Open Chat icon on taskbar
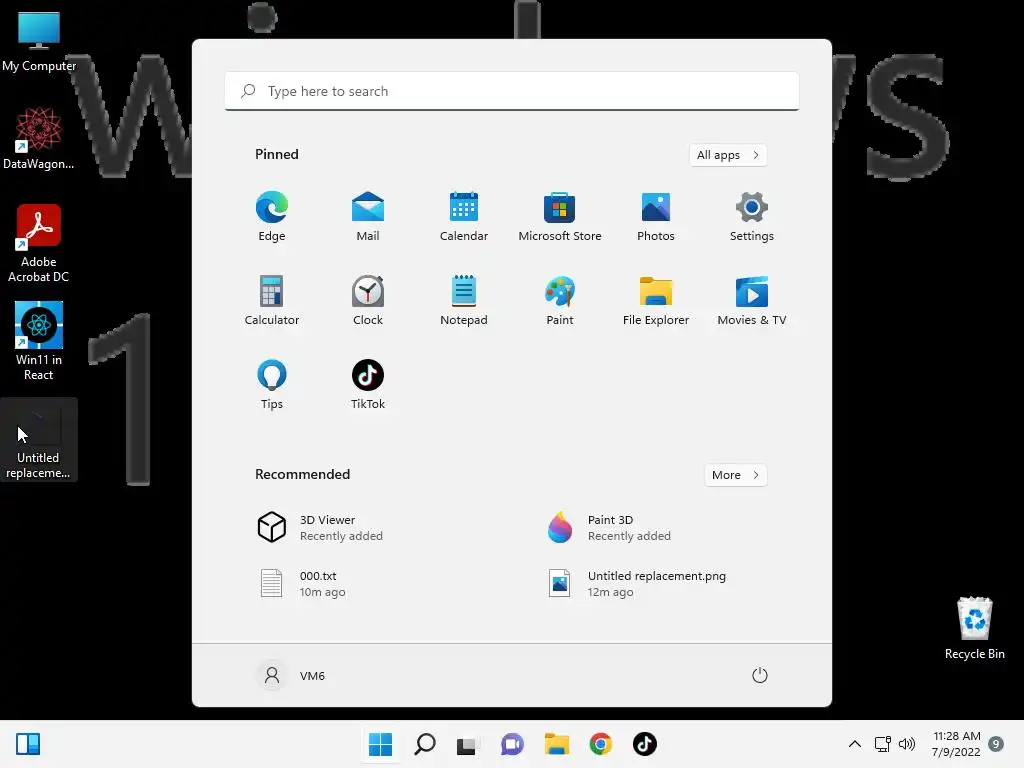The image size is (1024, 768). [x=512, y=744]
